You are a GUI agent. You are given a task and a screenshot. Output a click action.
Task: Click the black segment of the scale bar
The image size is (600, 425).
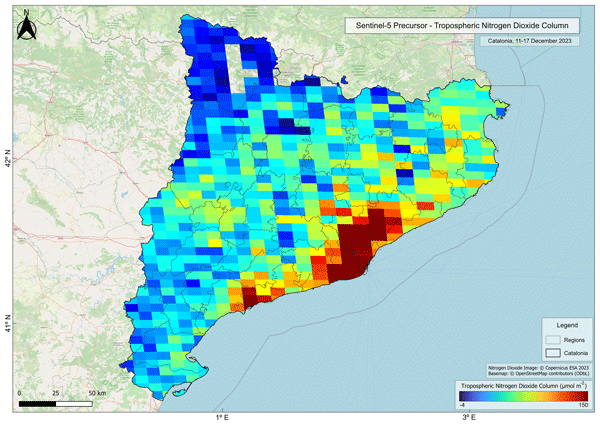click(x=37, y=403)
